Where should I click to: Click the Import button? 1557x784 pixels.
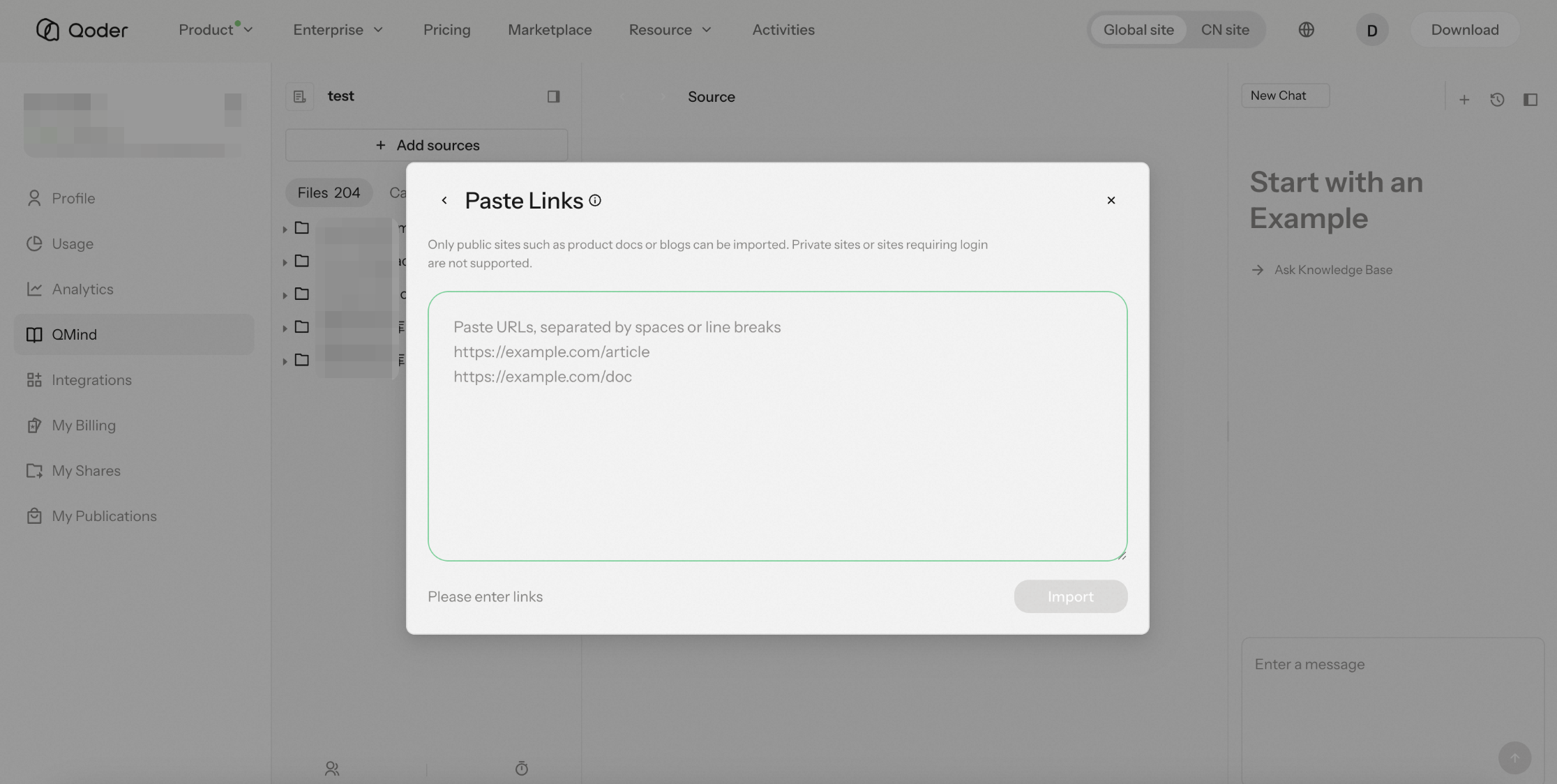(x=1071, y=596)
